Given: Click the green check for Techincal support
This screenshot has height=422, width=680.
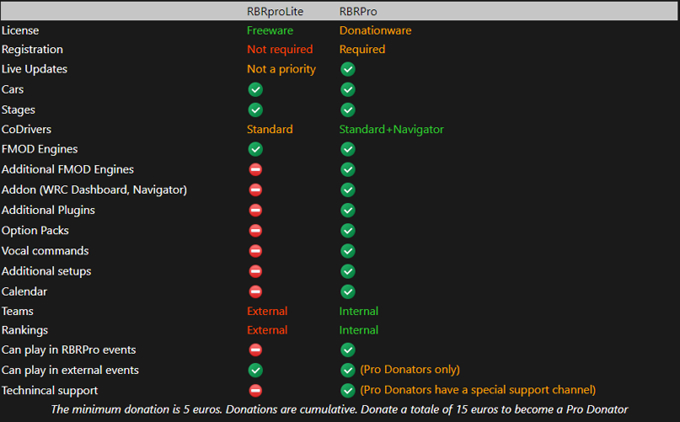Looking at the screenshot, I should [x=348, y=391].
